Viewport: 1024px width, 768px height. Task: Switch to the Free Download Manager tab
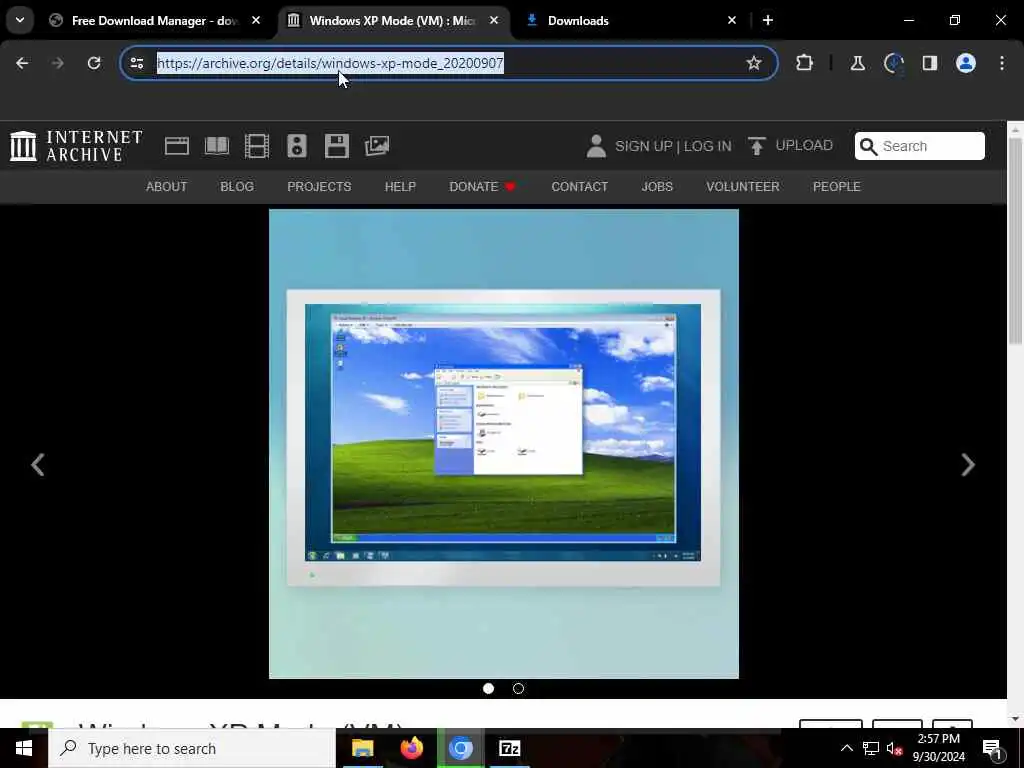pyautogui.click(x=155, y=20)
